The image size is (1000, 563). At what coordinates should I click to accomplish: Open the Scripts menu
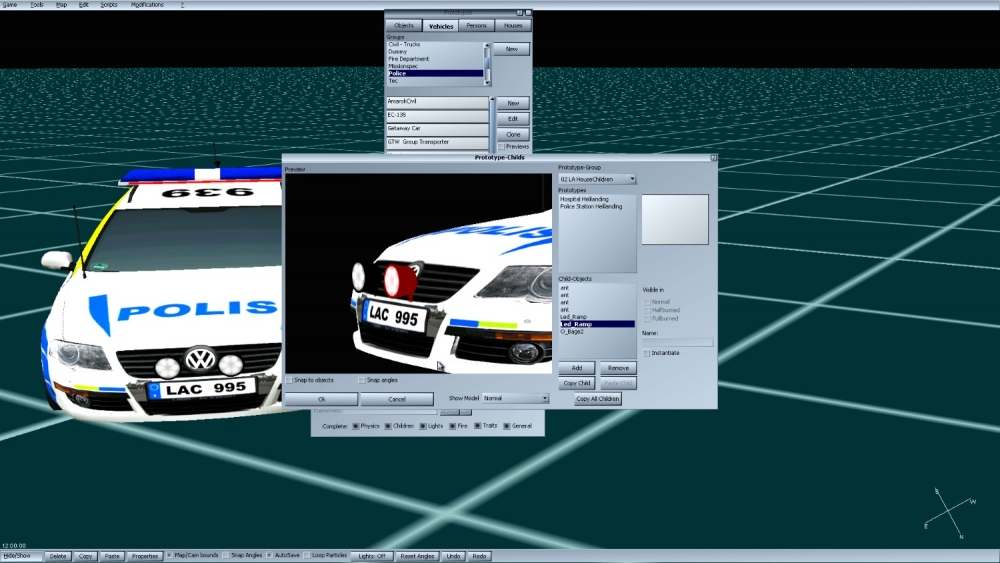[108, 5]
